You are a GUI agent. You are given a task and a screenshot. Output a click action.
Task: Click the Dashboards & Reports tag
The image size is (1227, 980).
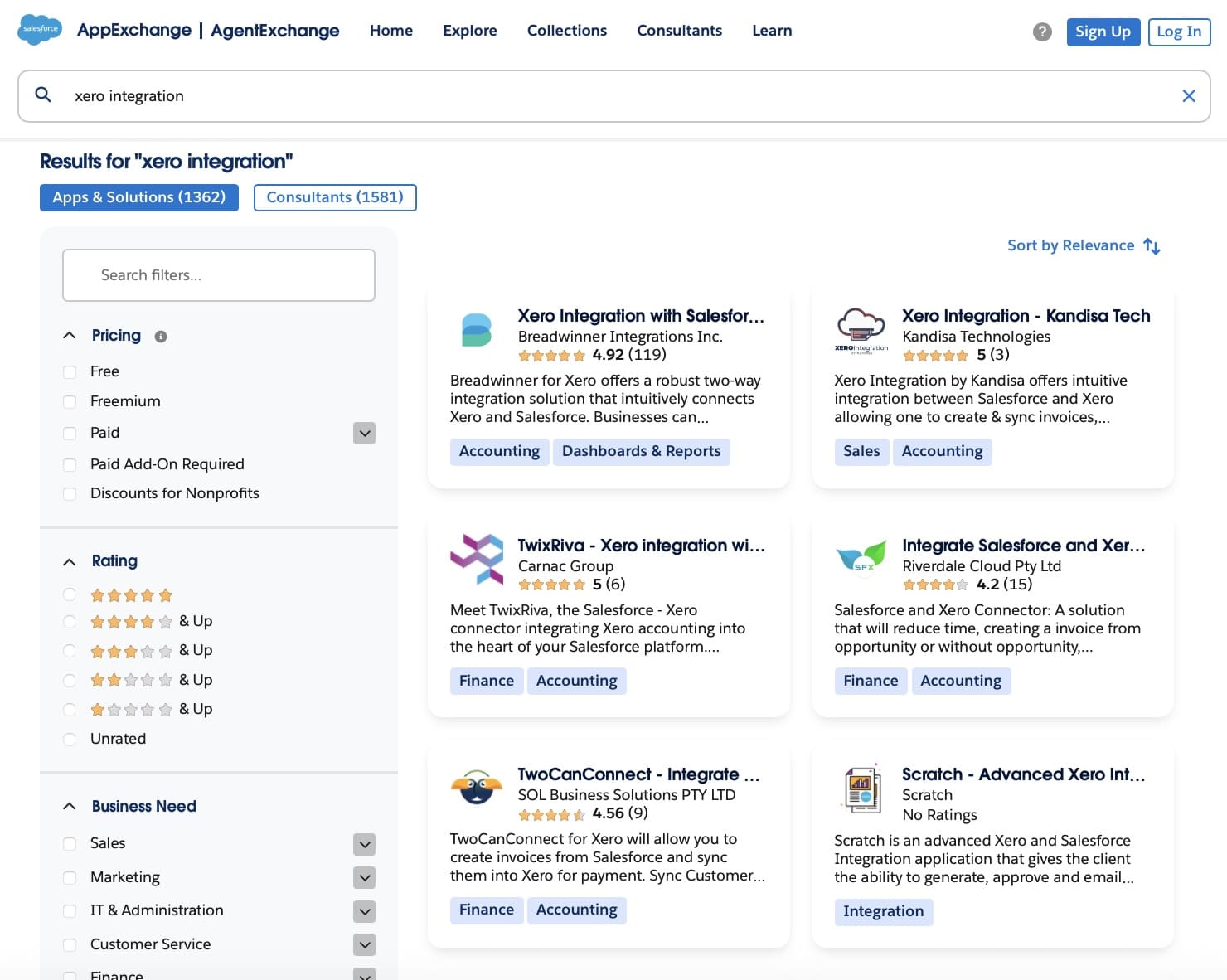point(641,451)
